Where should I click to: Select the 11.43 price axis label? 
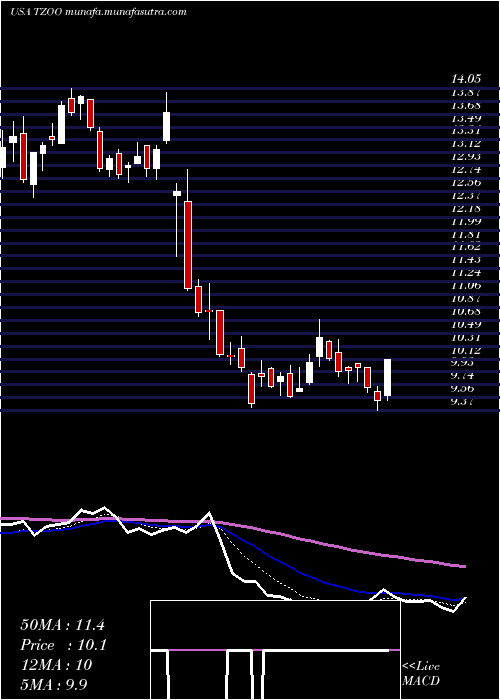(x=466, y=259)
